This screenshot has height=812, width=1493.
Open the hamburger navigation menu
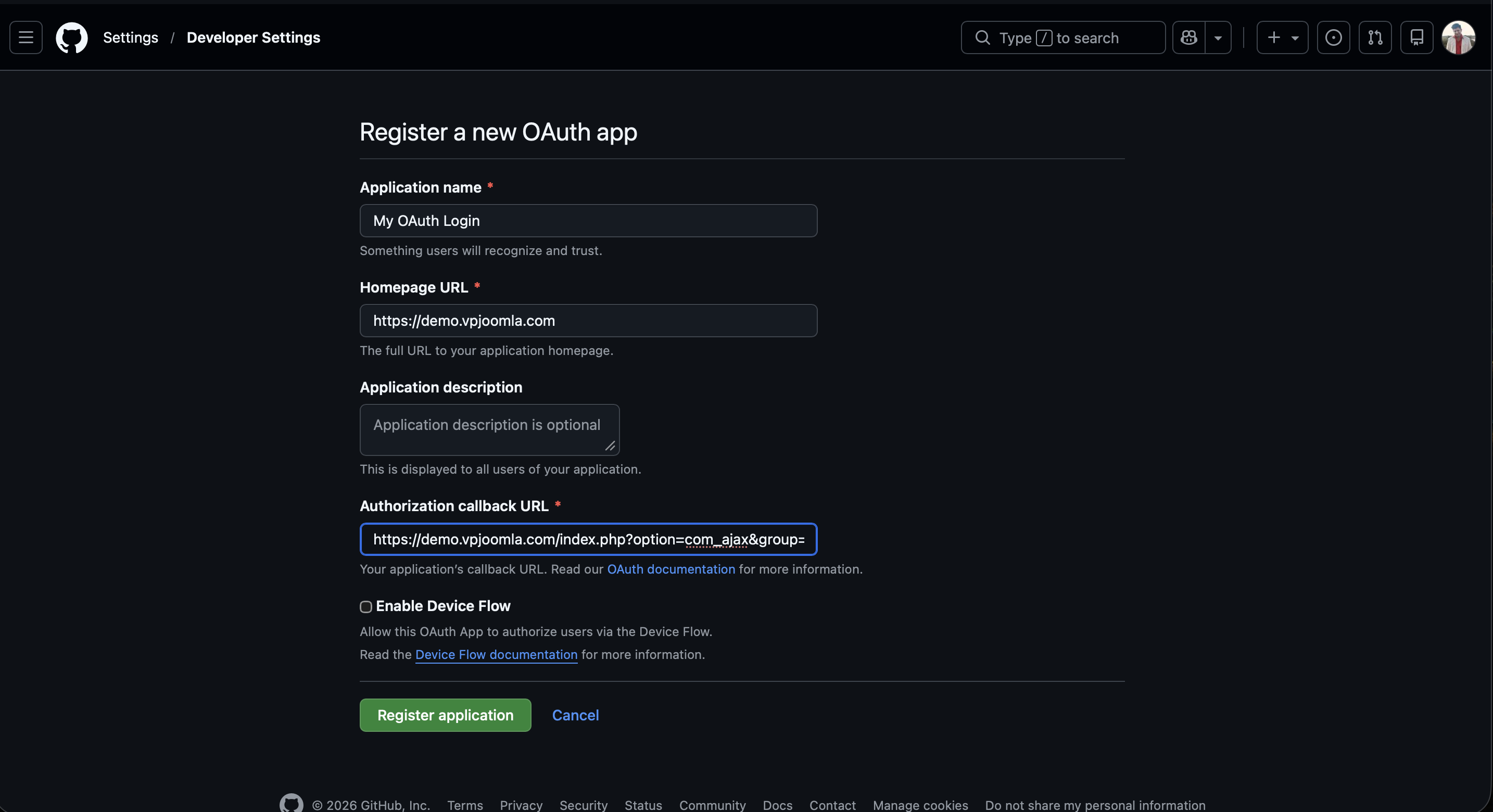pos(26,37)
